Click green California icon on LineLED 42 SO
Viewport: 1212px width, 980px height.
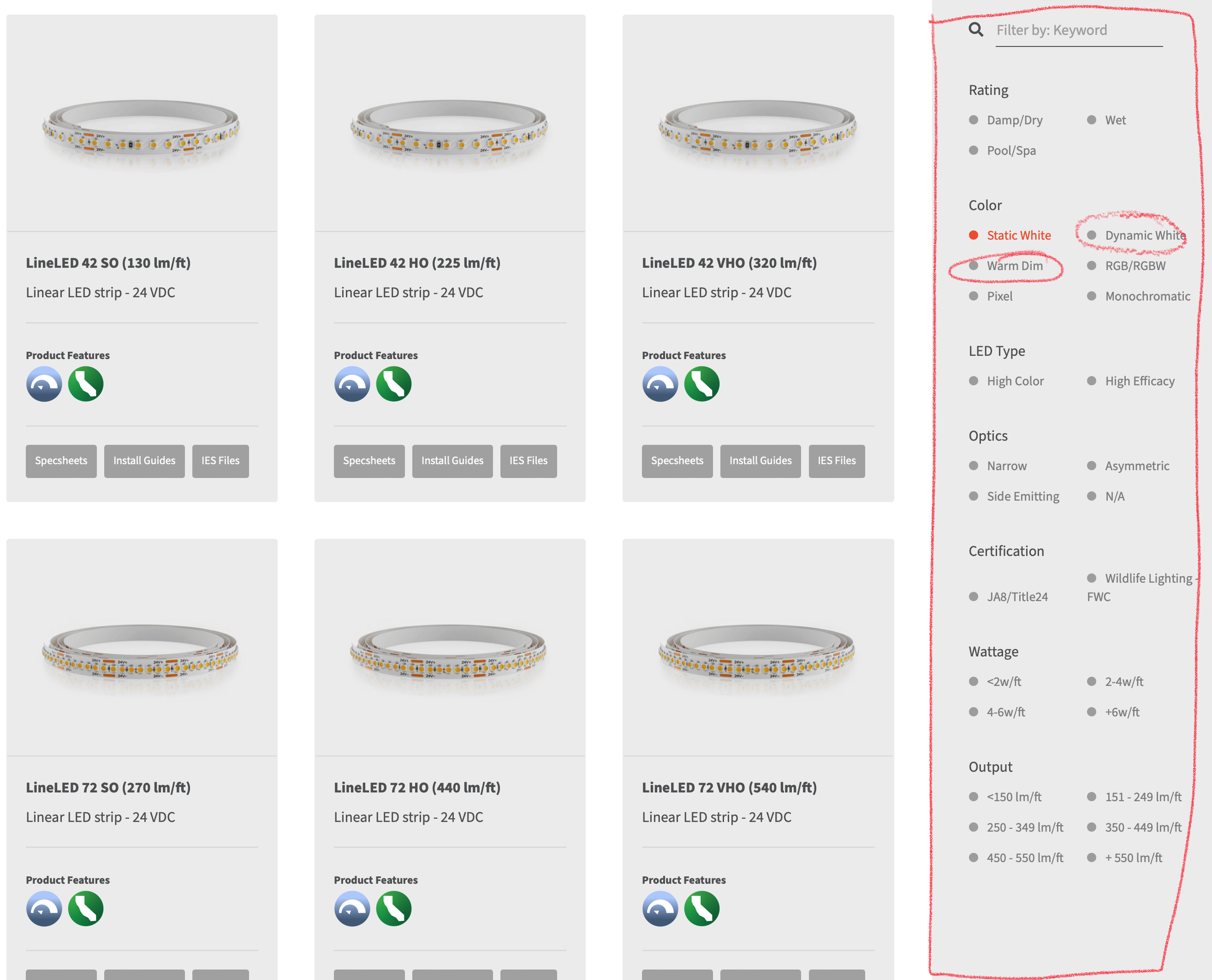[86, 384]
